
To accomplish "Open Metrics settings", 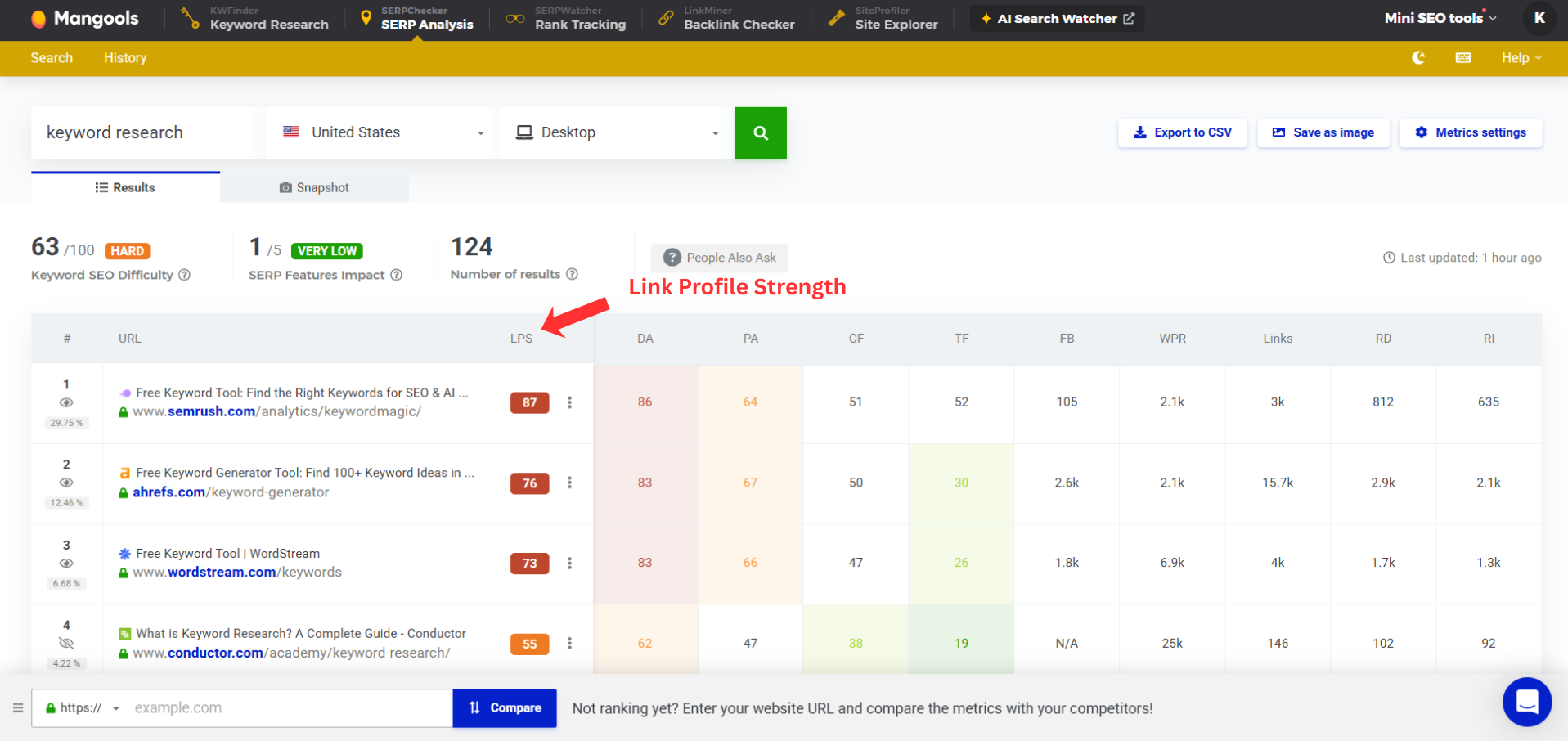I will point(1471,132).
